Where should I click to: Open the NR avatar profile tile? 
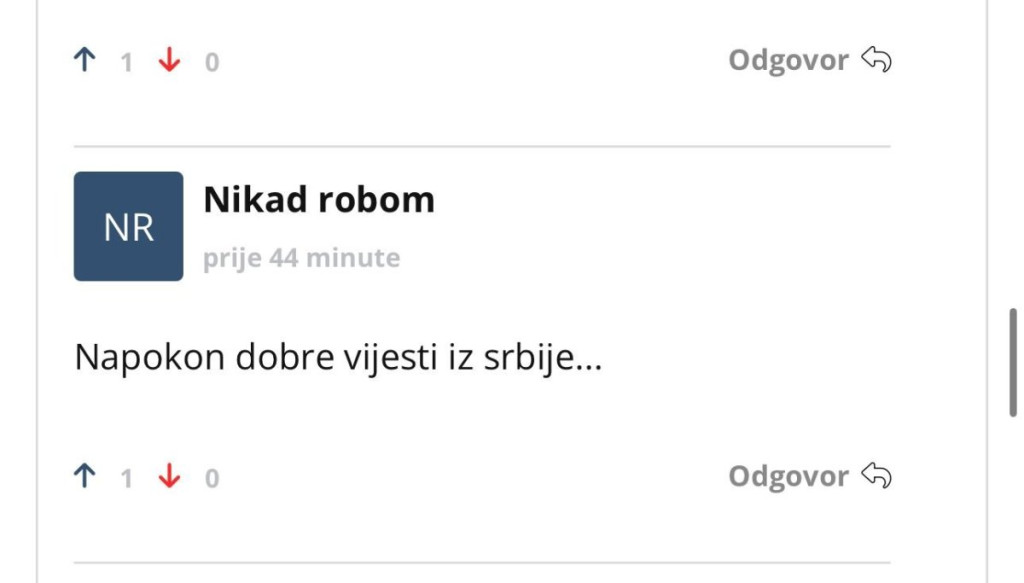tap(129, 227)
